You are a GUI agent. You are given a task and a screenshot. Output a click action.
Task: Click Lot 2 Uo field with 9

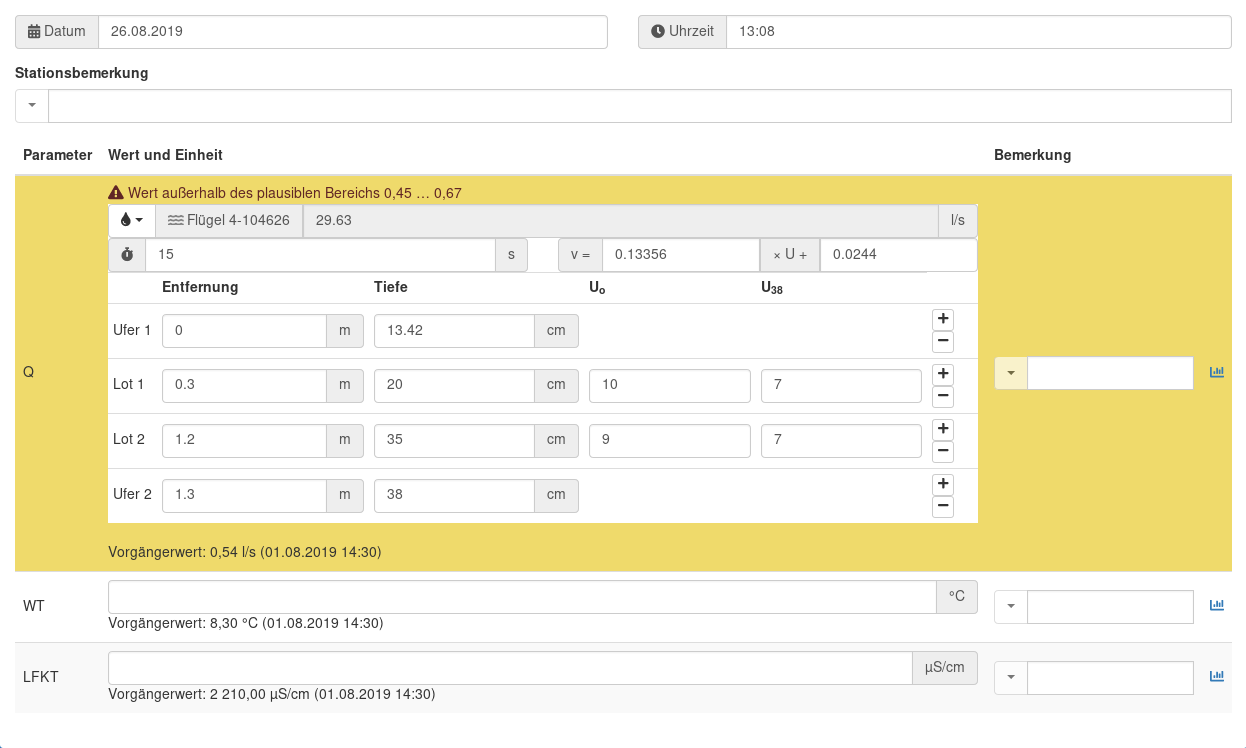670,441
